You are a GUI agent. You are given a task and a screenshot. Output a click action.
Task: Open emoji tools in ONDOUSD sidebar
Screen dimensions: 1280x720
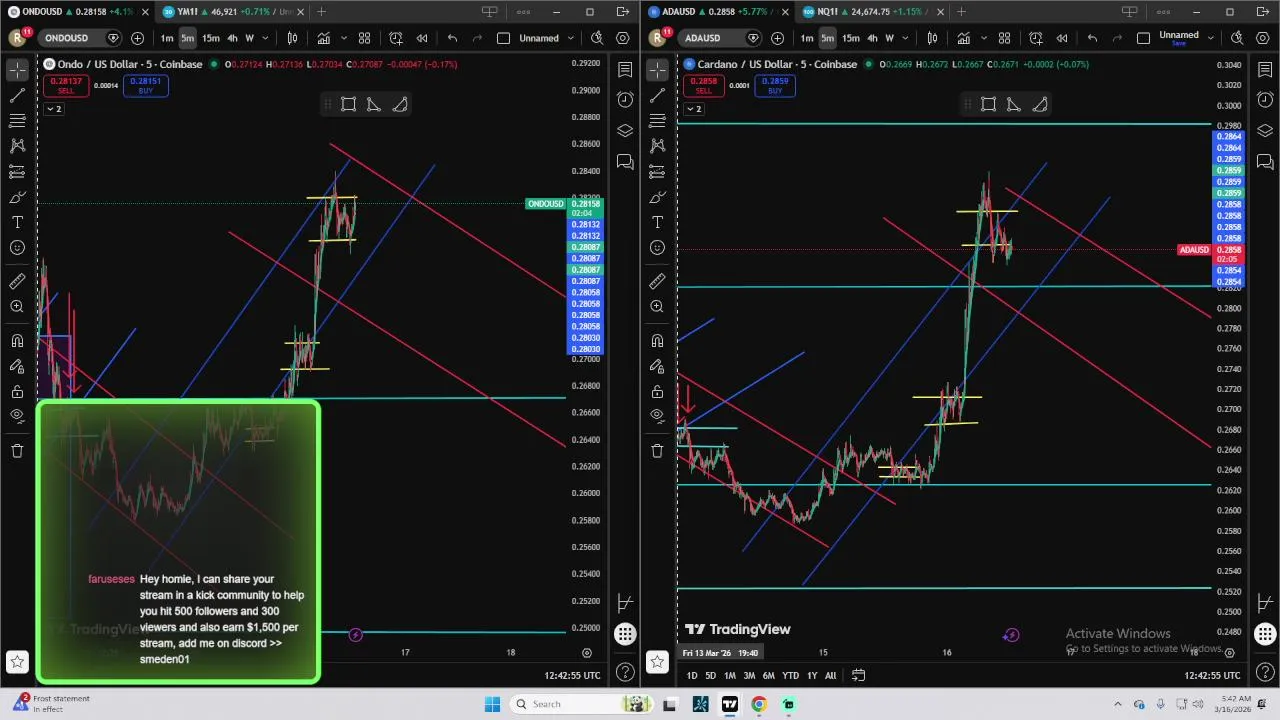pyautogui.click(x=17, y=247)
